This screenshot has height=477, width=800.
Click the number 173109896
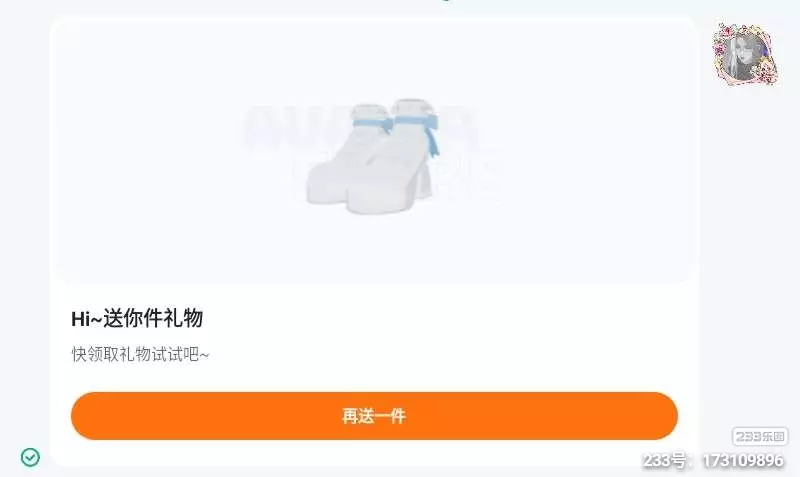pyautogui.click(x=743, y=461)
